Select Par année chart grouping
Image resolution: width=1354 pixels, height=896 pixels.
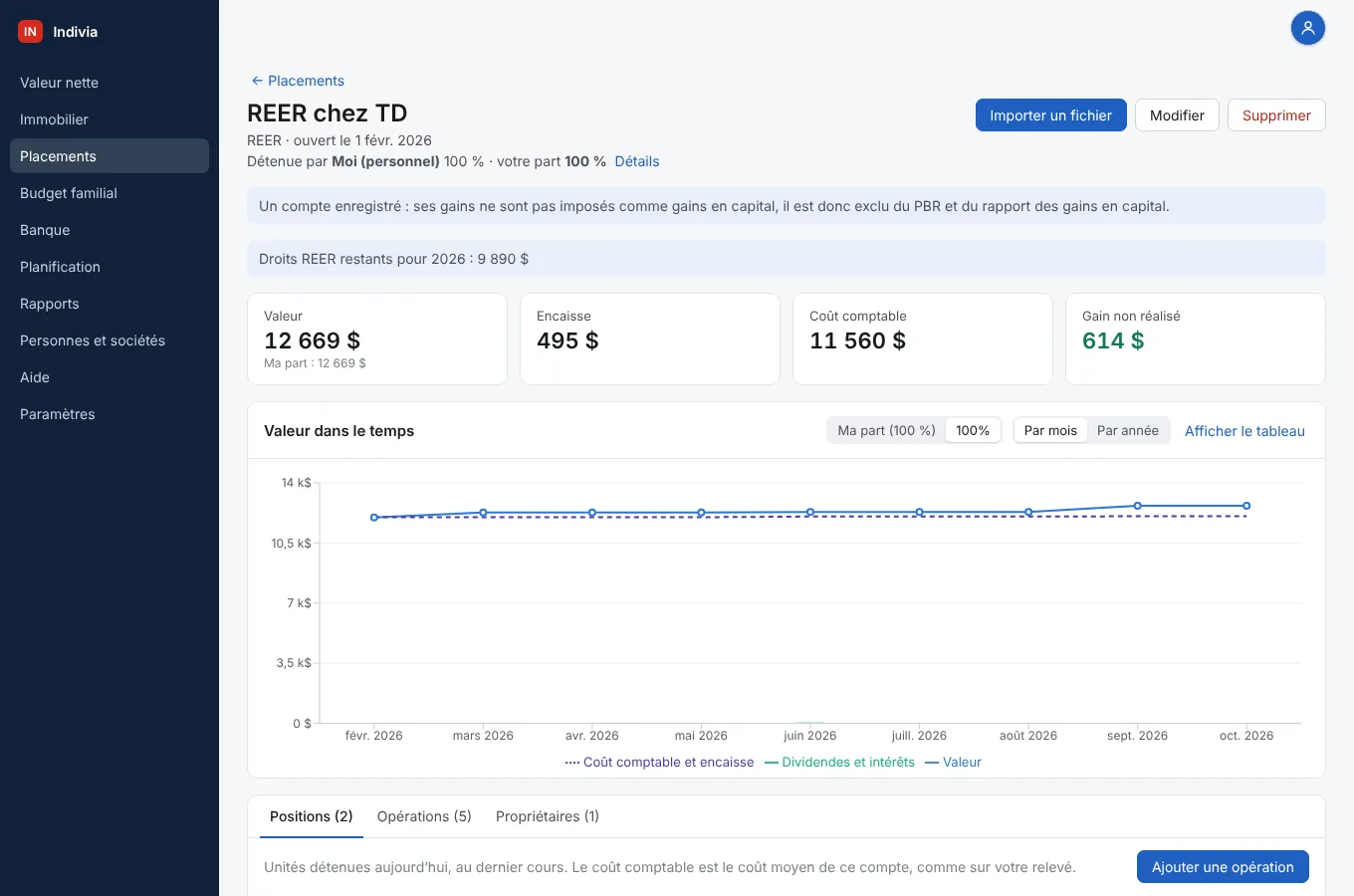[x=1128, y=430]
